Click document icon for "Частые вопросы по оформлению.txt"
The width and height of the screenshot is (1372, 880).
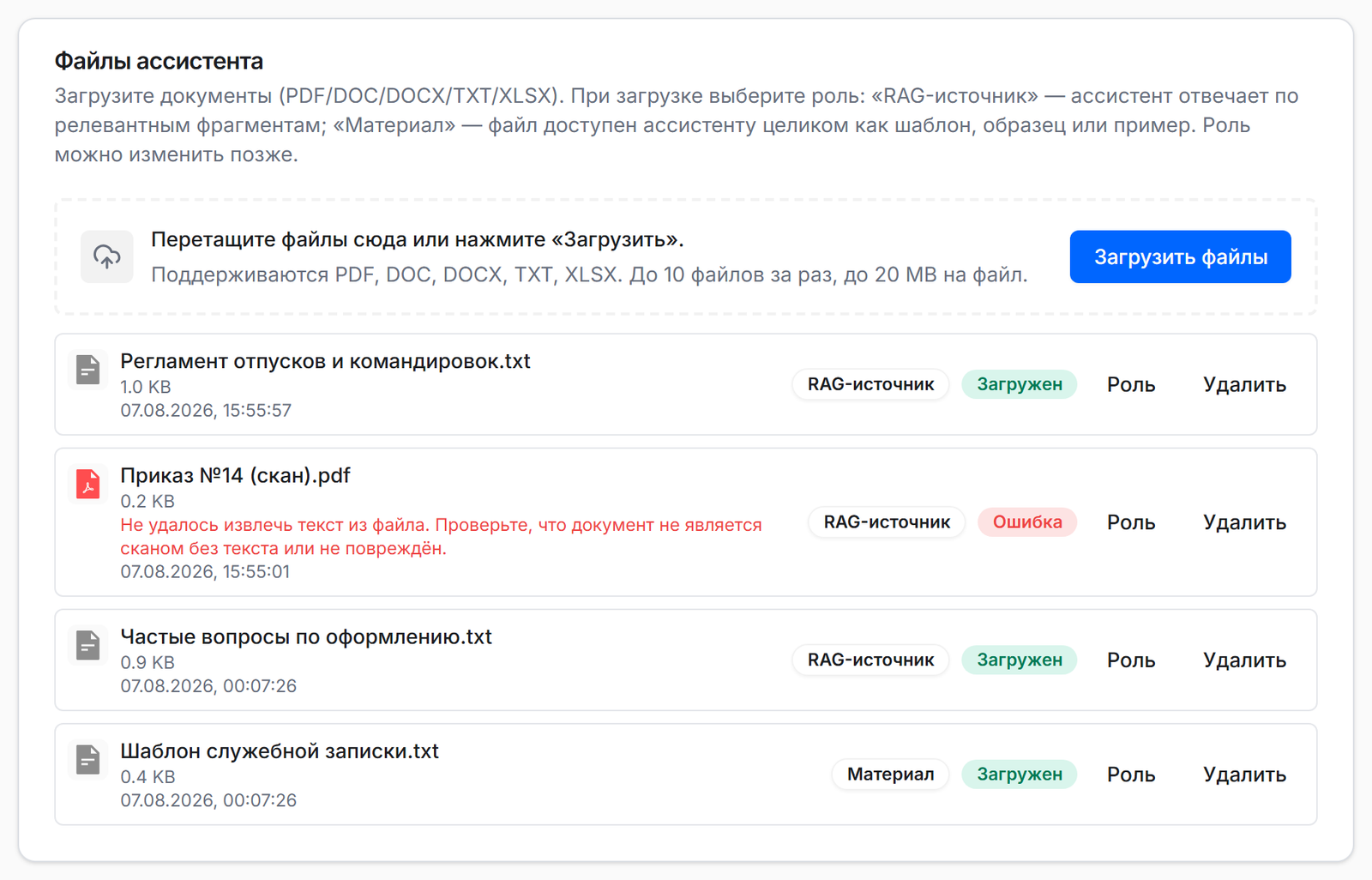88,645
